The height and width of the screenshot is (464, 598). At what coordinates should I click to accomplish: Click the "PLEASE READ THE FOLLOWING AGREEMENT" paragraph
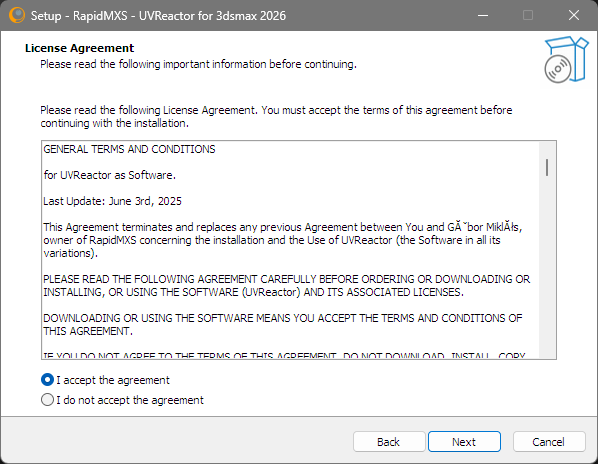[286, 286]
